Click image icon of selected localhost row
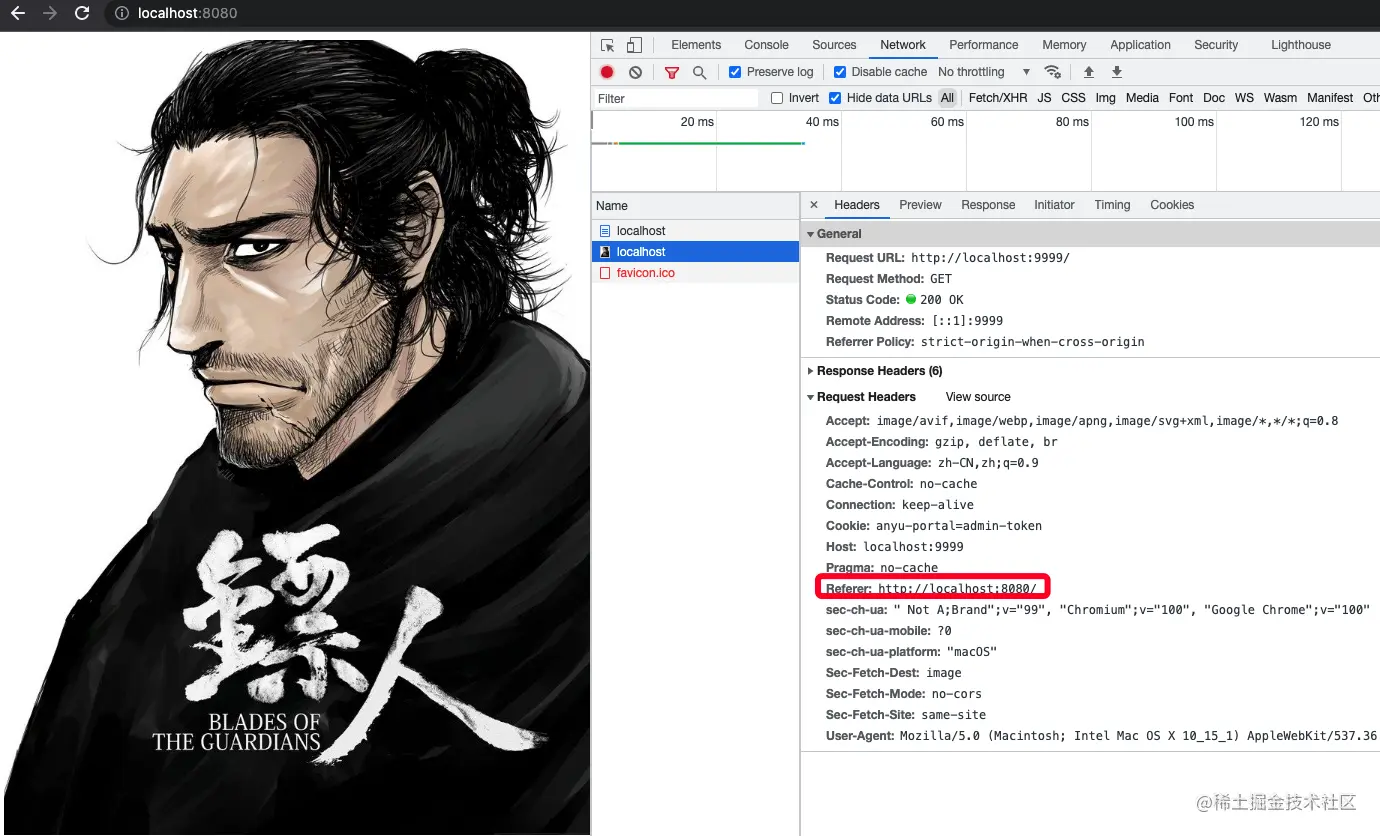 coord(605,252)
